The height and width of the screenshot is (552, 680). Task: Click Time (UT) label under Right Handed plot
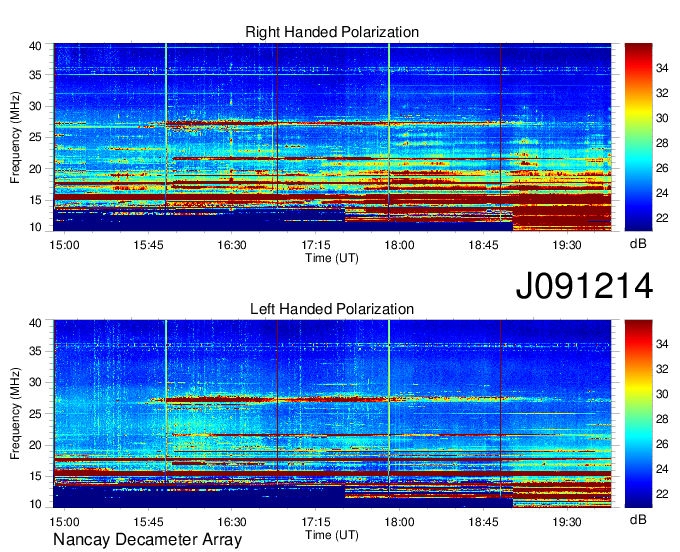[332, 258]
